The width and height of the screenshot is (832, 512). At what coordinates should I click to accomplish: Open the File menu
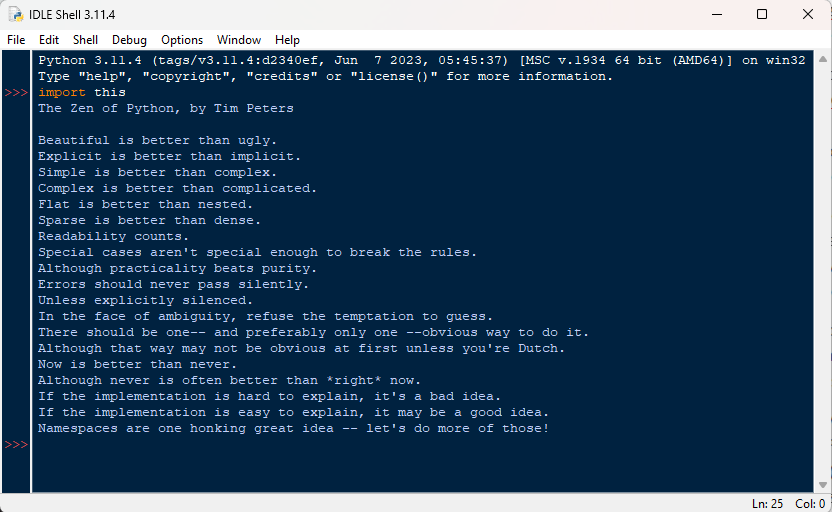pos(16,40)
